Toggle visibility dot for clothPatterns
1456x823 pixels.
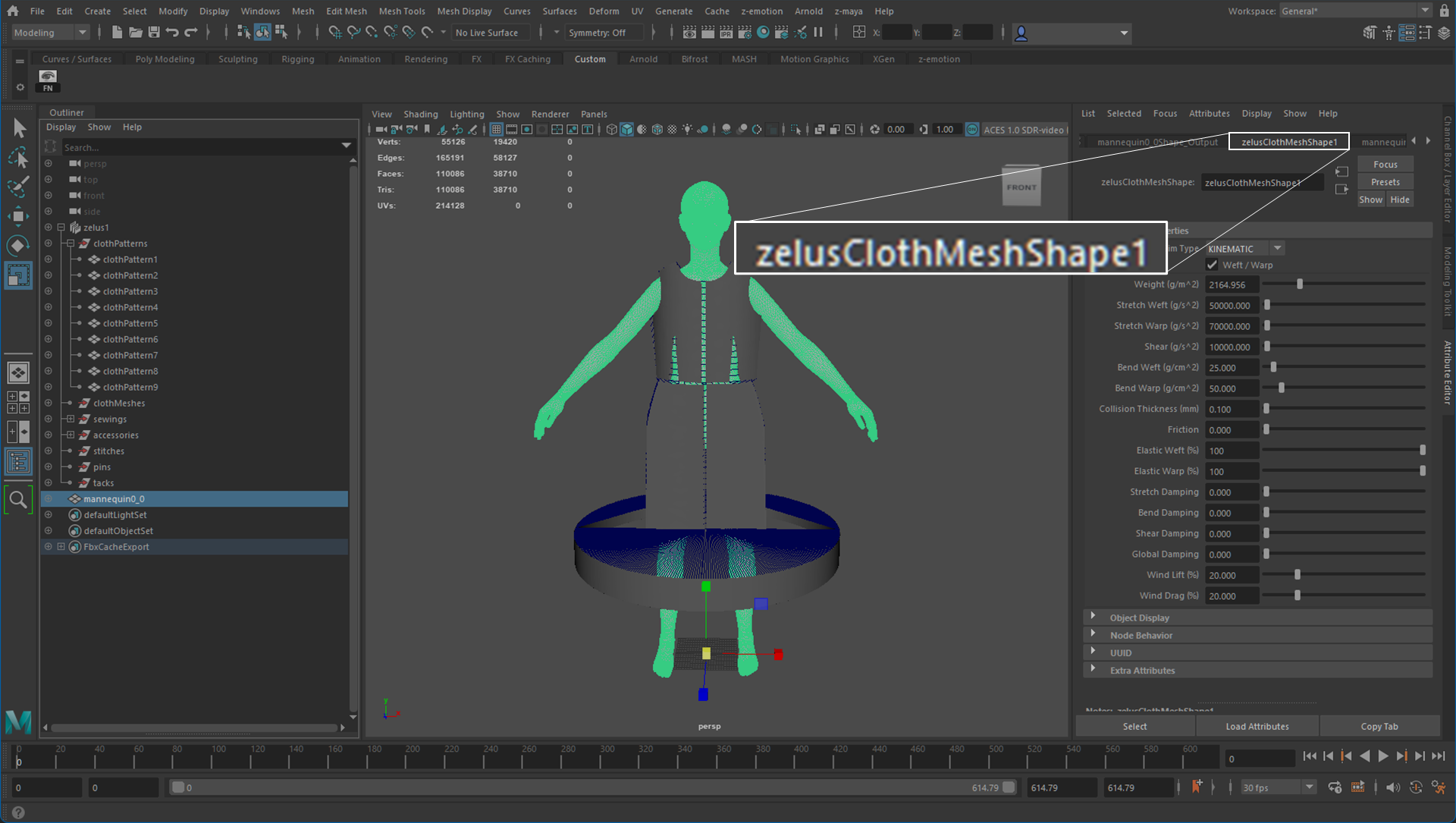49,243
